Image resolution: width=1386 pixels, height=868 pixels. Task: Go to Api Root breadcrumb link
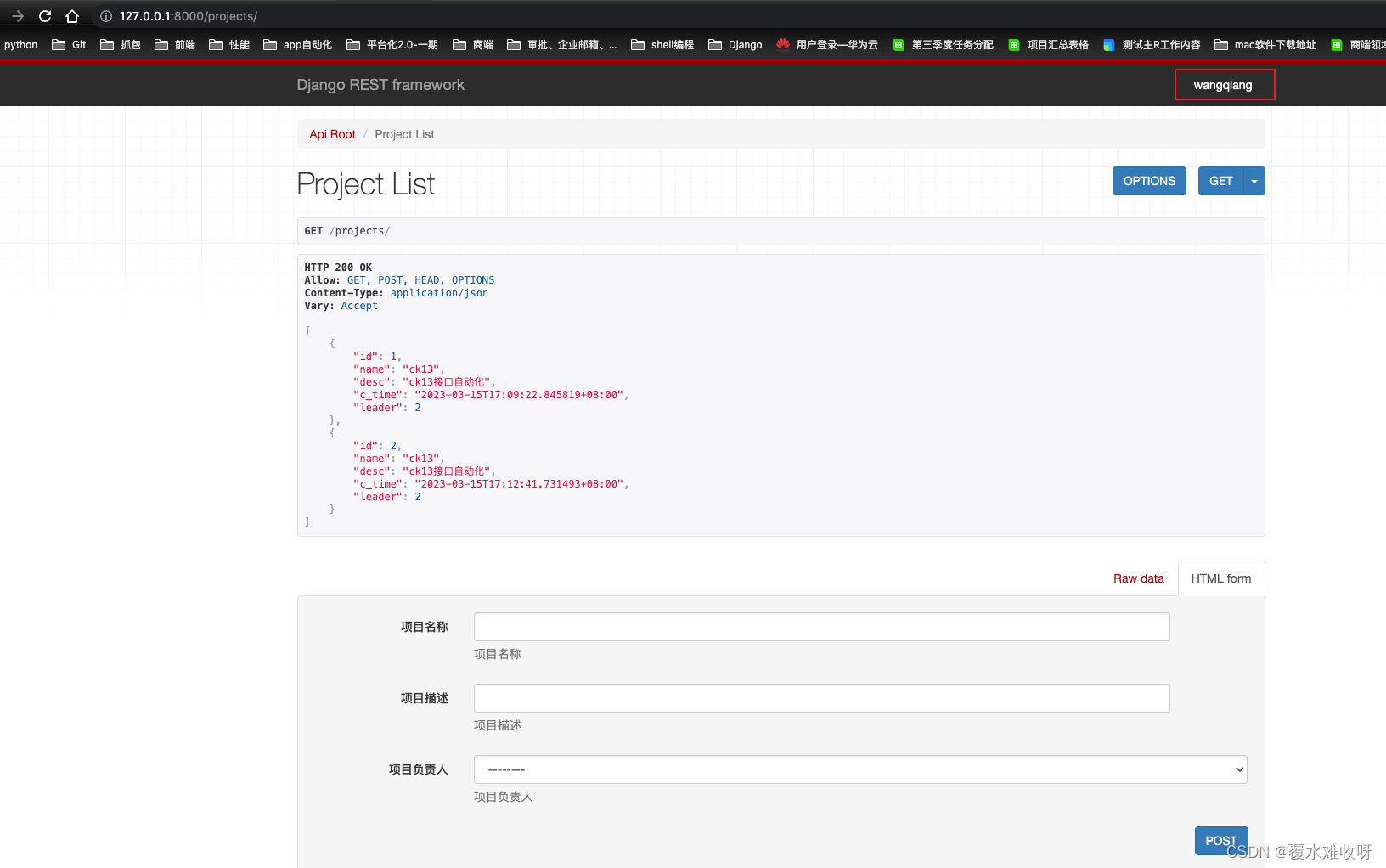pyautogui.click(x=332, y=134)
